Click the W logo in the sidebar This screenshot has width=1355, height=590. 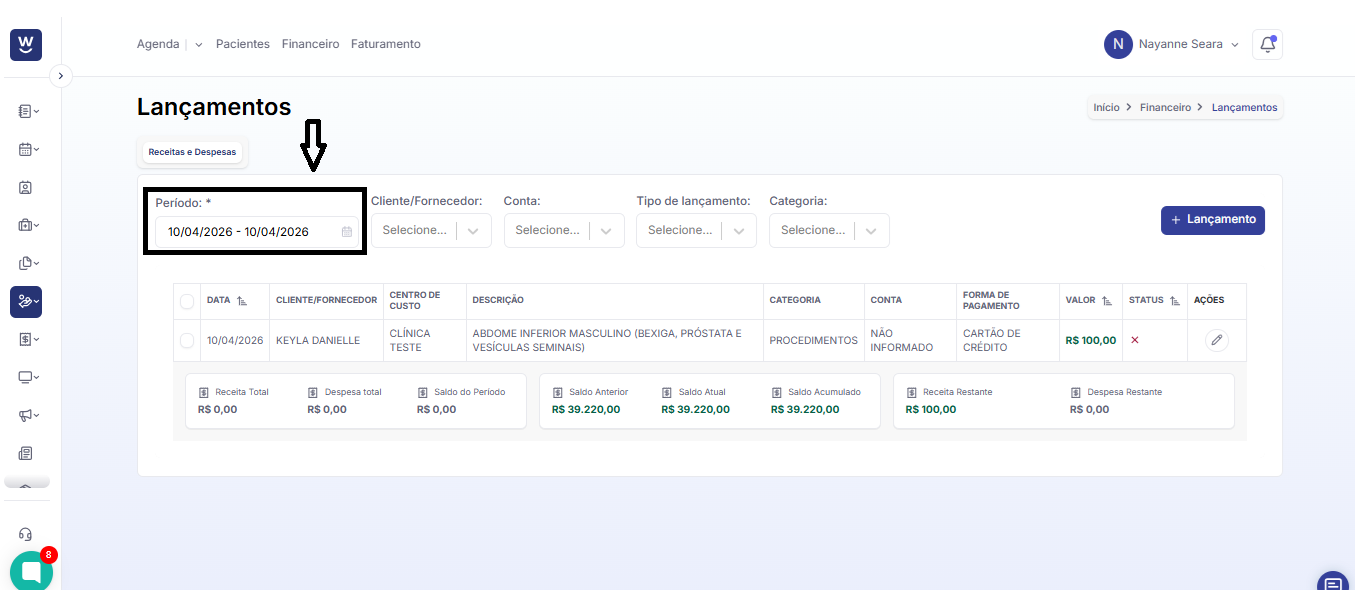pyautogui.click(x=26, y=45)
